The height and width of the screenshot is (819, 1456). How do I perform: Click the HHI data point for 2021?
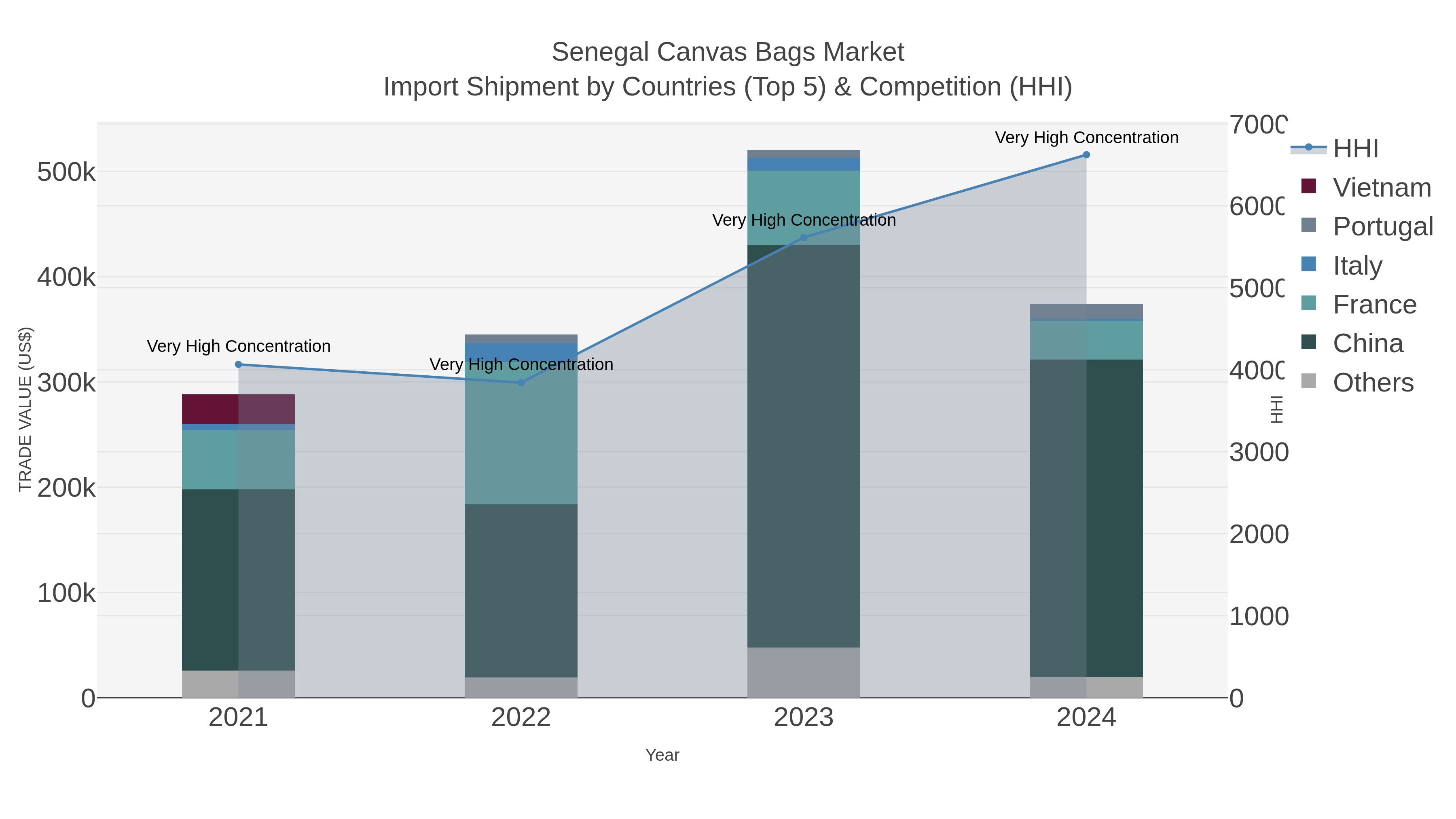(238, 364)
